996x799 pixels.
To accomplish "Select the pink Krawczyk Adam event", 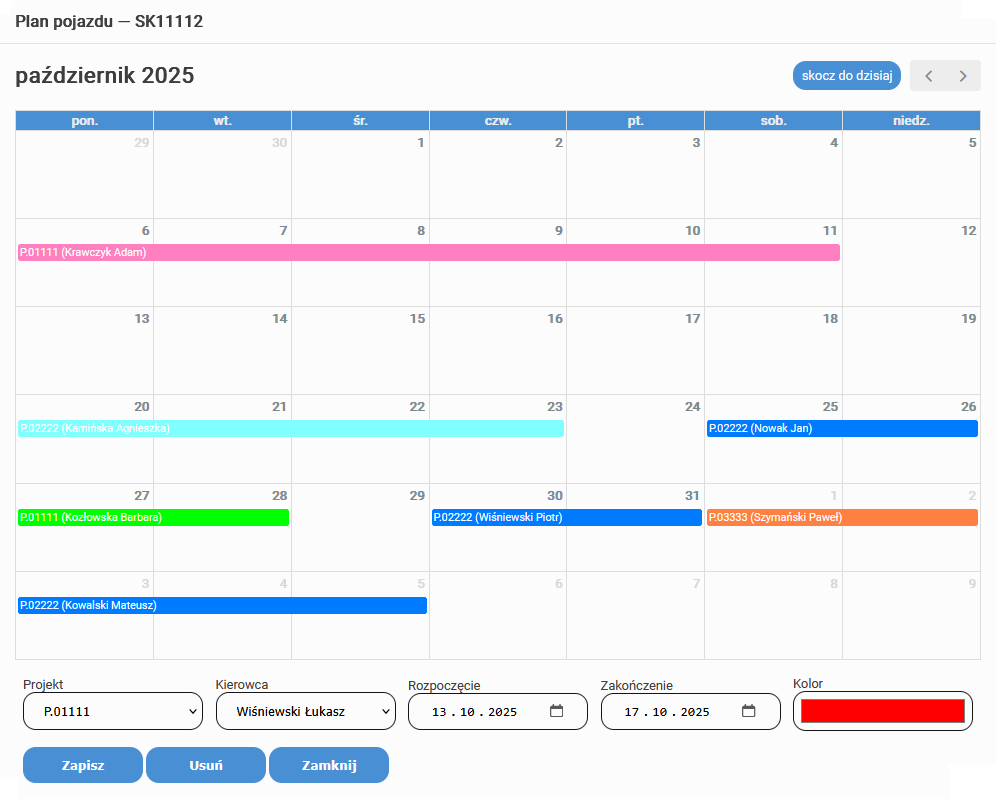I will (x=428, y=253).
